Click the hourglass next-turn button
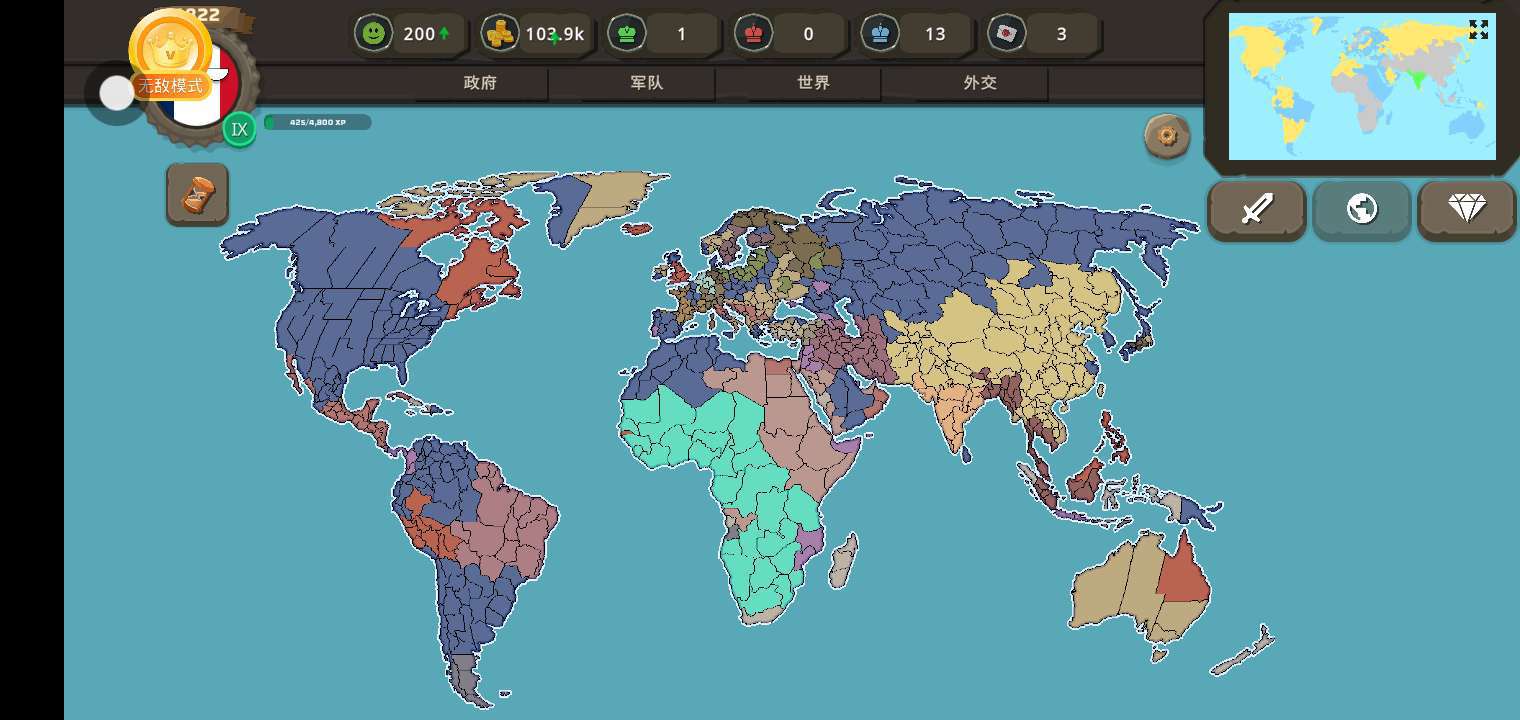This screenshot has width=1520, height=720. 197,194
